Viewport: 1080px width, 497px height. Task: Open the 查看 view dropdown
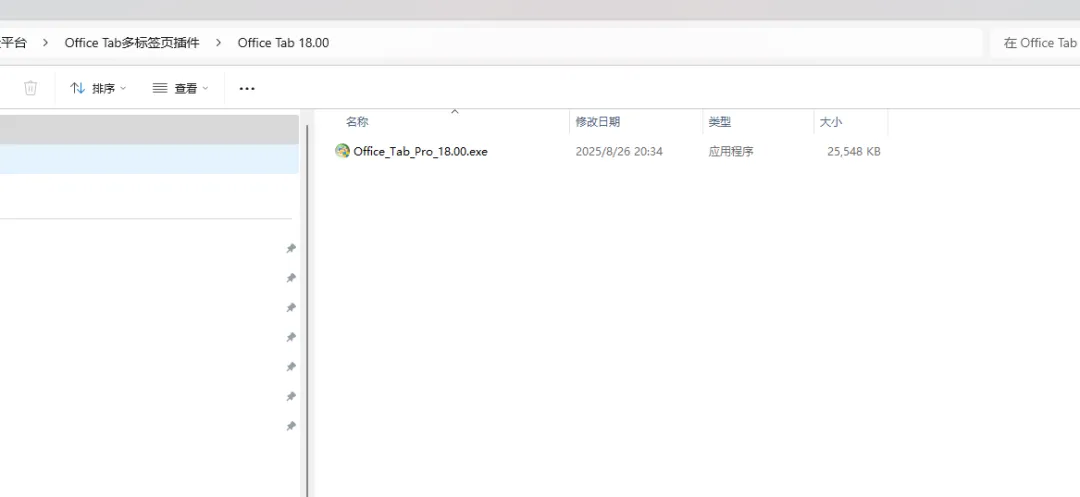click(x=180, y=88)
